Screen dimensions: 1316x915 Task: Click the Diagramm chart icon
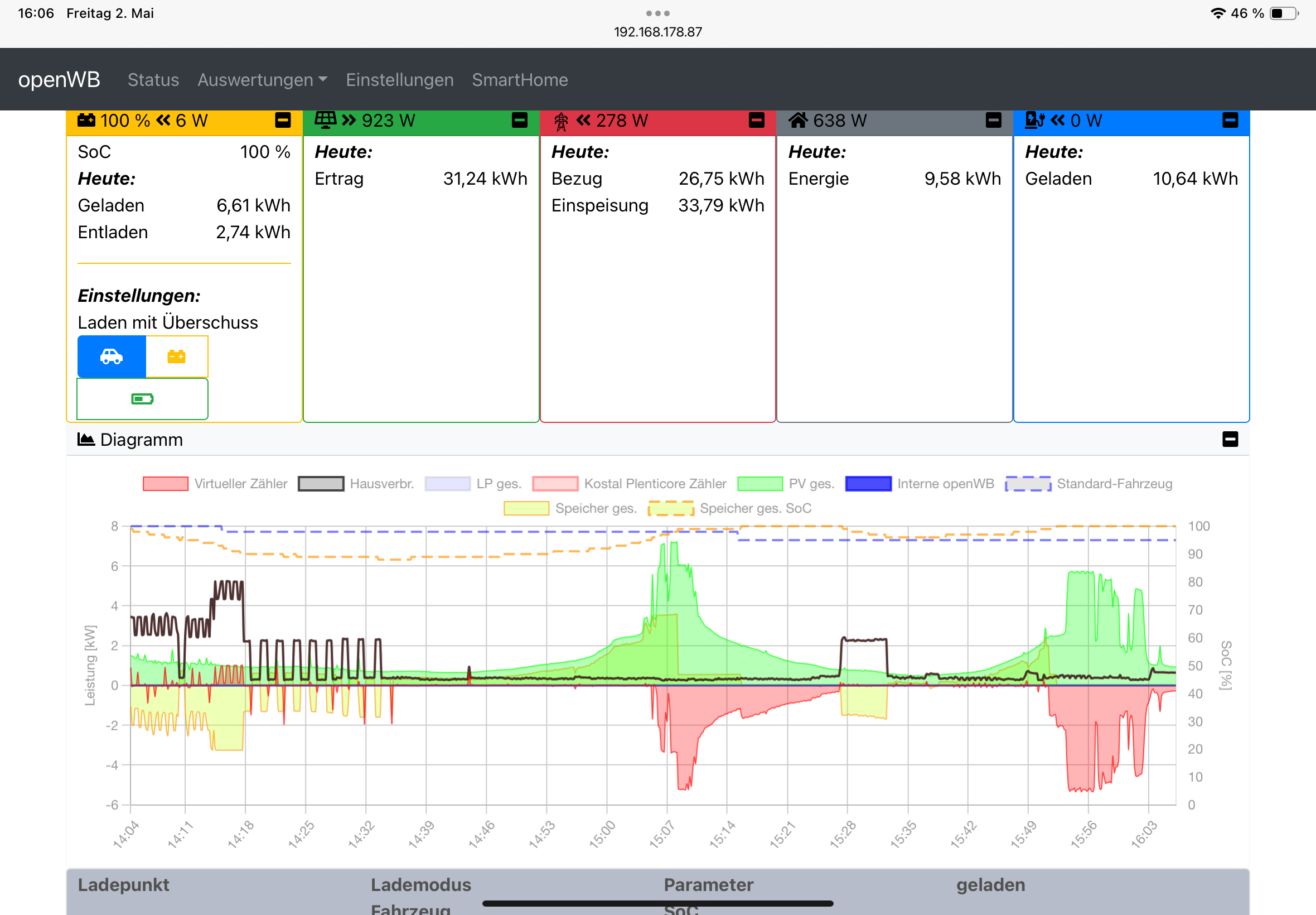coord(86,440)
